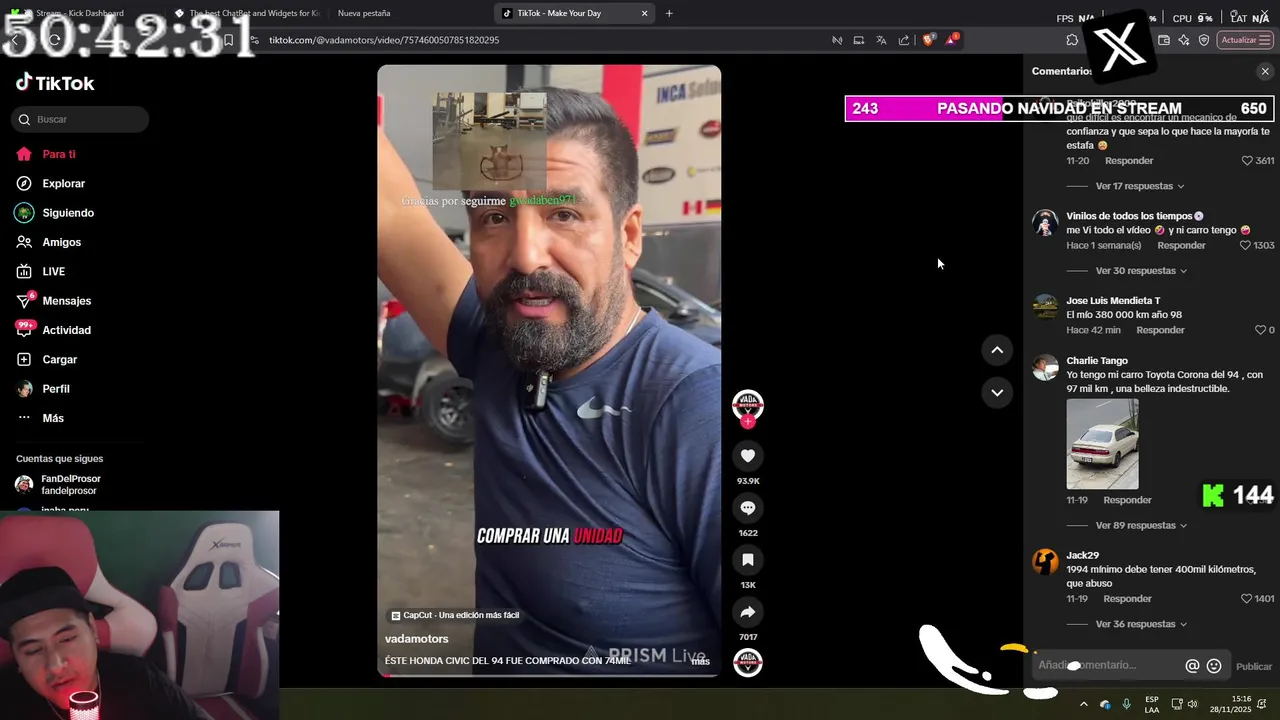Open Cargar upload page

[x=47, y=359]
